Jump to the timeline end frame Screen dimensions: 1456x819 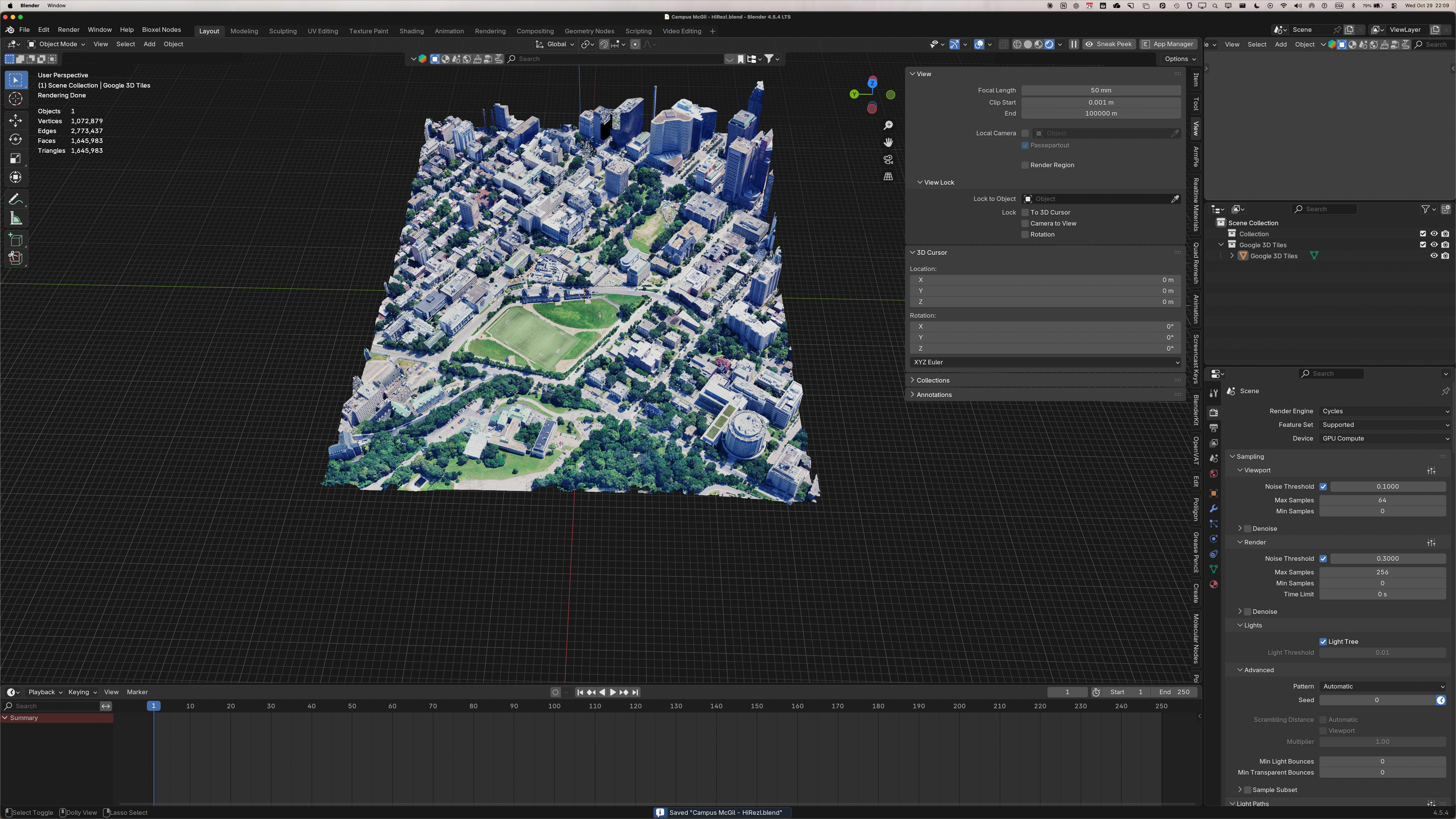[635, 692]
